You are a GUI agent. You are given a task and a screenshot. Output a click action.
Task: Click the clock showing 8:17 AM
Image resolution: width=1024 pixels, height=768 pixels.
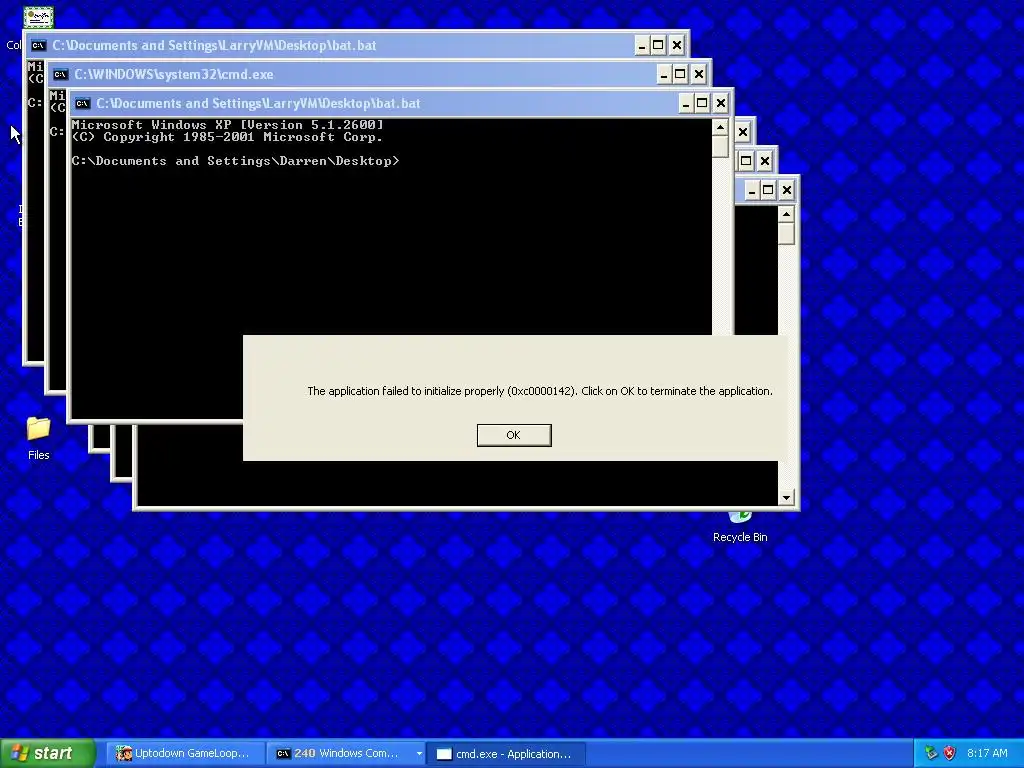(987, 753)
